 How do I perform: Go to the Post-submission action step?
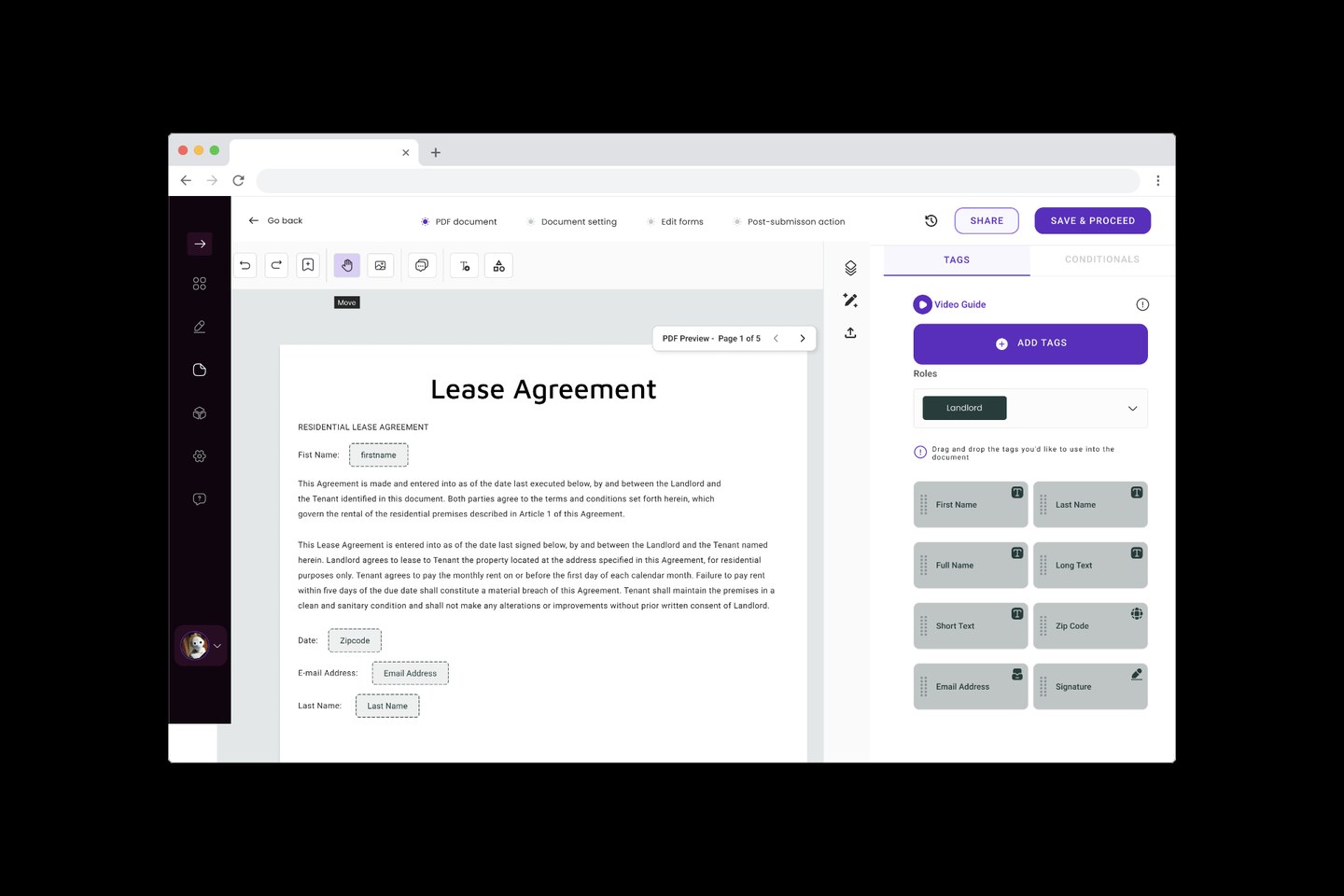pyautogui.click(x=790, y=222)
